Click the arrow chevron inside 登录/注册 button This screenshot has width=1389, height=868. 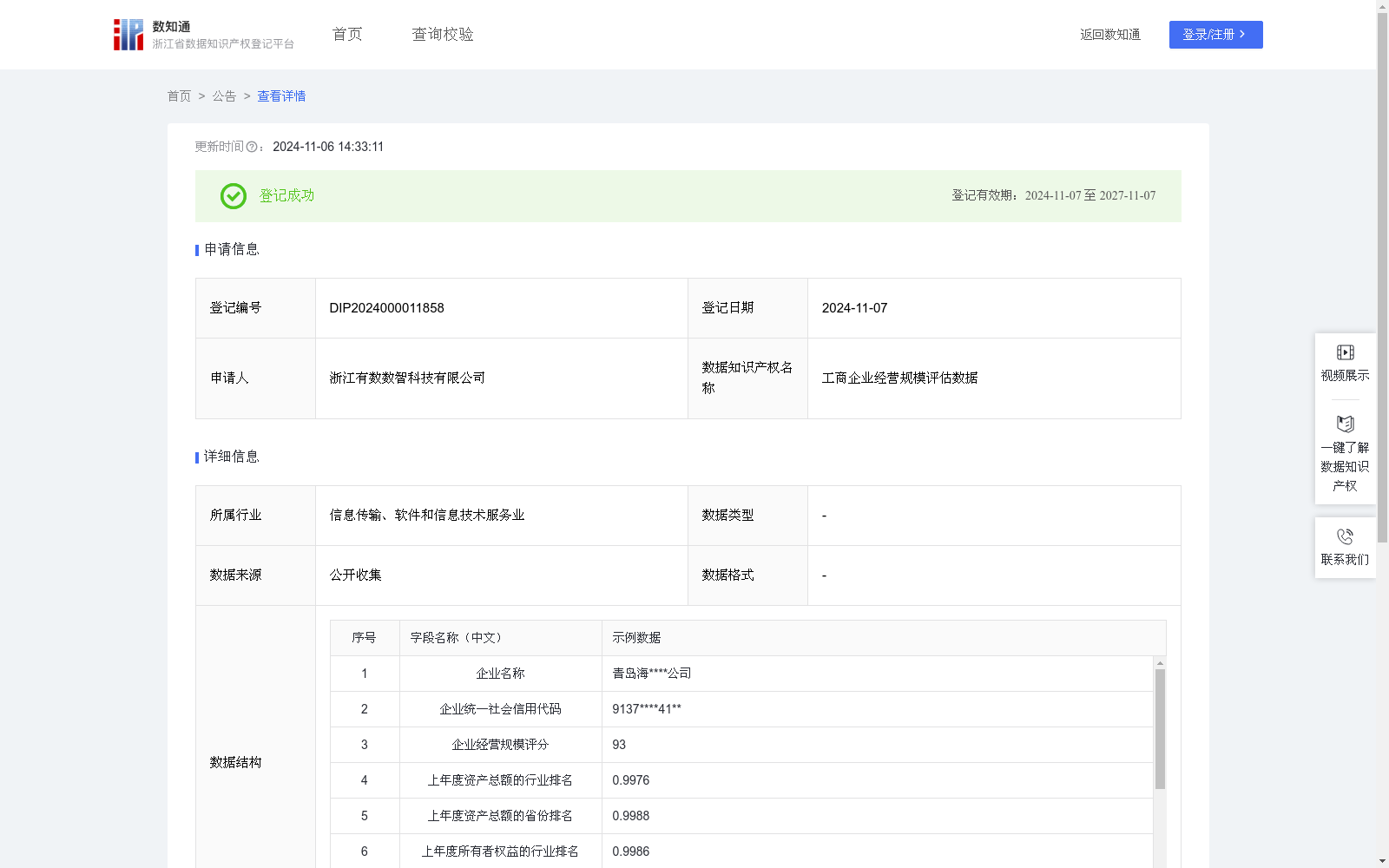click(1242, 34)
